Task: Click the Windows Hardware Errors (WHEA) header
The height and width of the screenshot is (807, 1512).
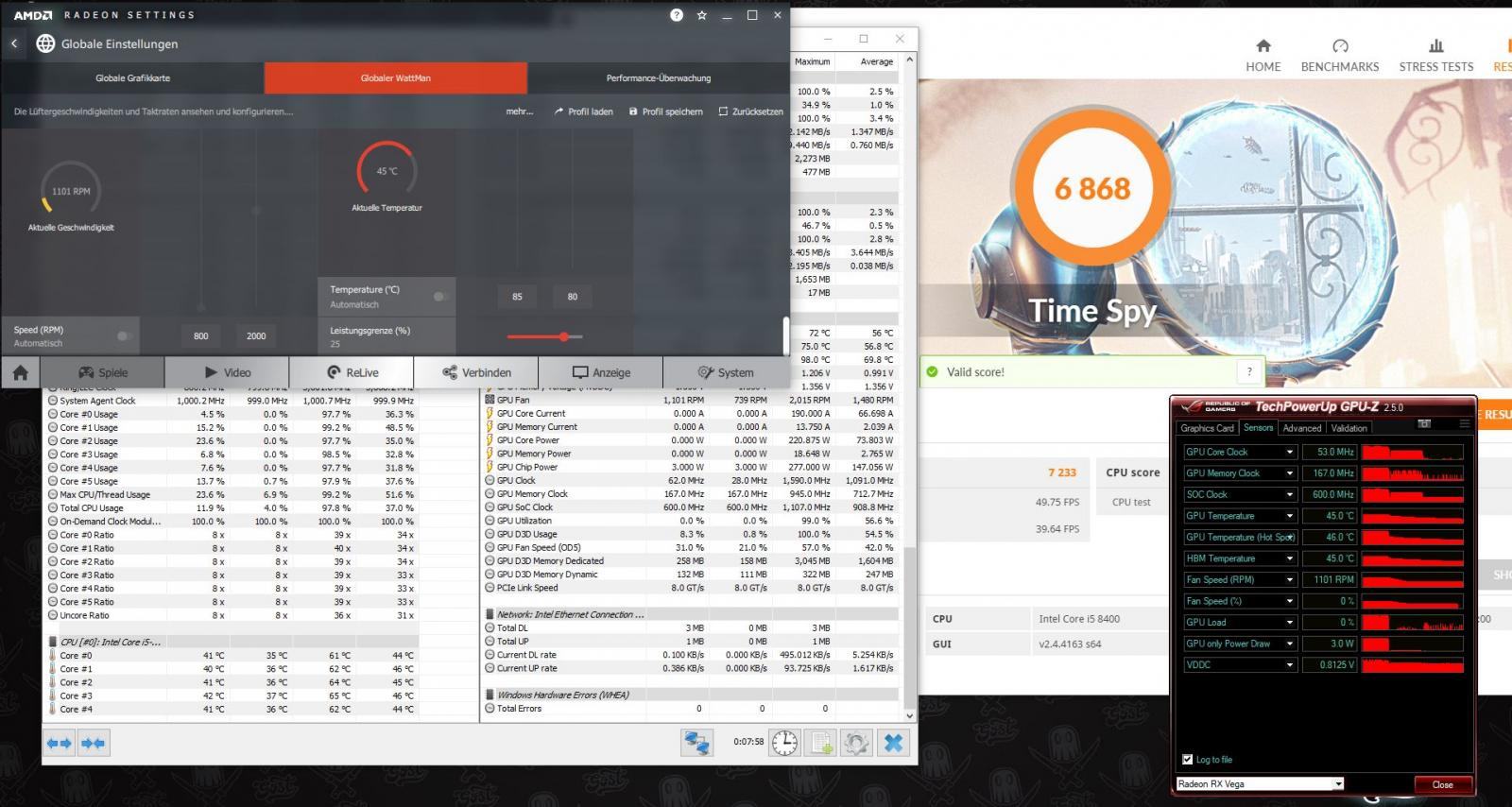Action: pyautogui.click(x=563, y=695)
